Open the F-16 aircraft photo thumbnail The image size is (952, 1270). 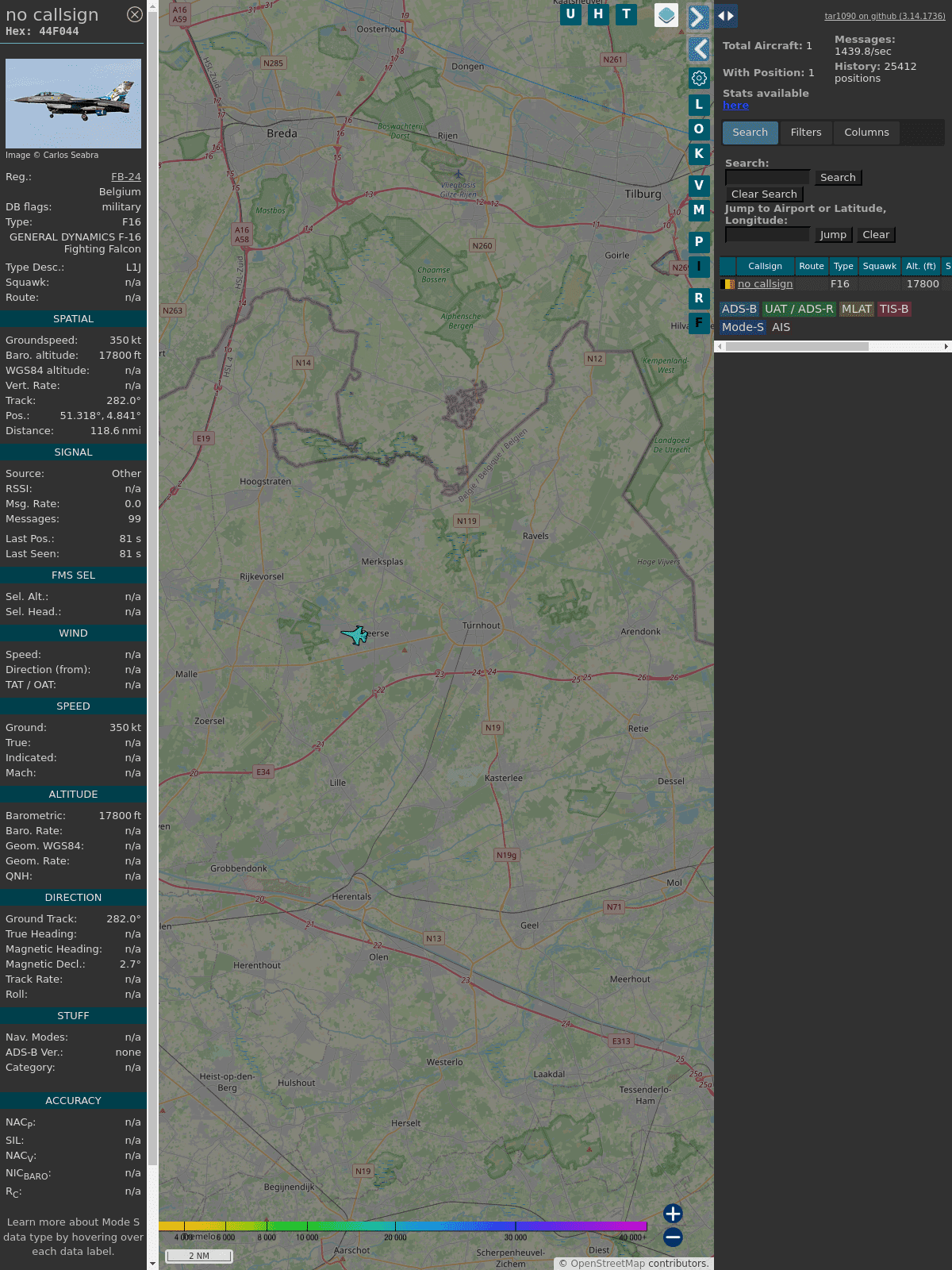pos(73,103)
